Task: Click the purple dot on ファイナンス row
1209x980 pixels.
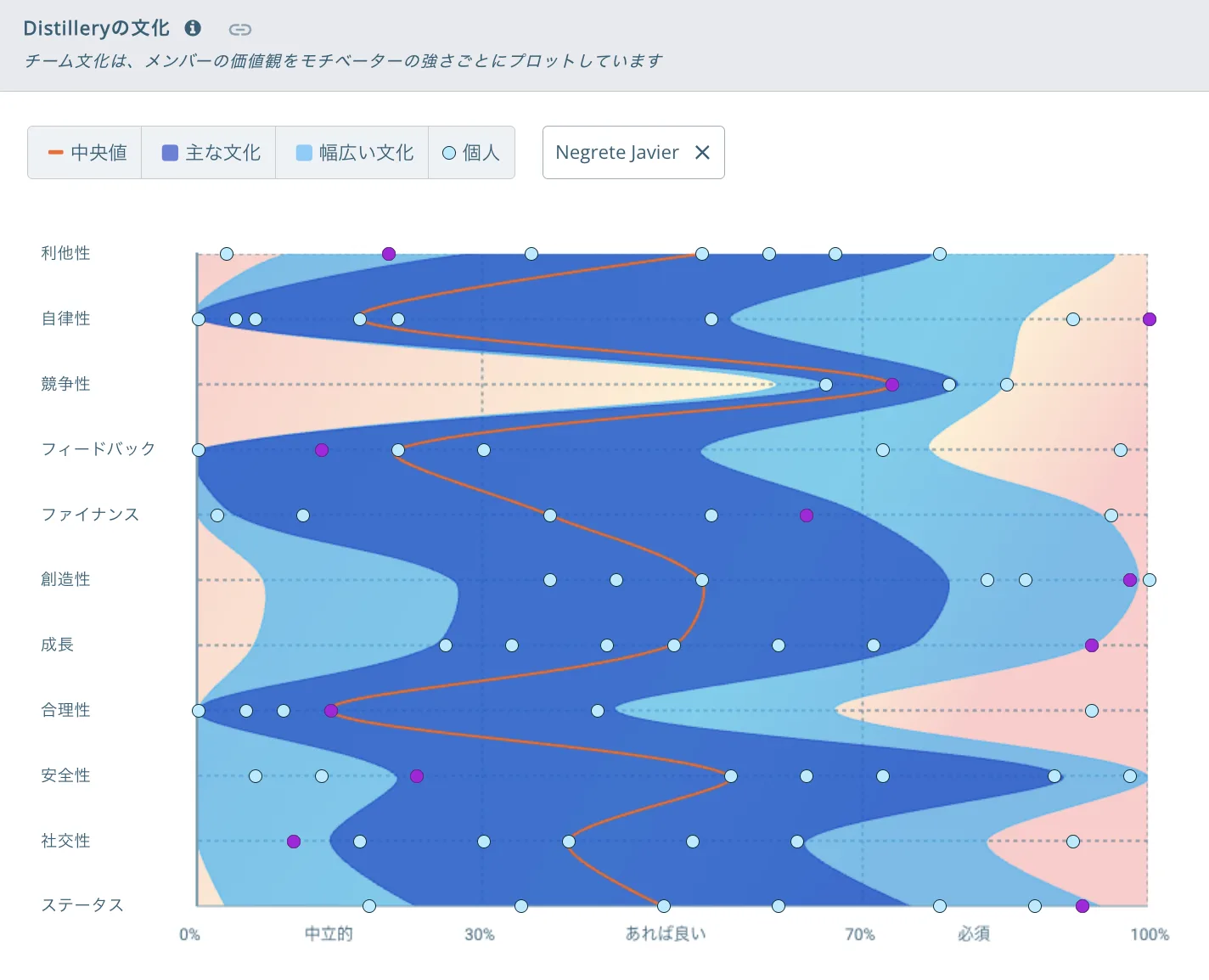Action: (x=807, y=515)
